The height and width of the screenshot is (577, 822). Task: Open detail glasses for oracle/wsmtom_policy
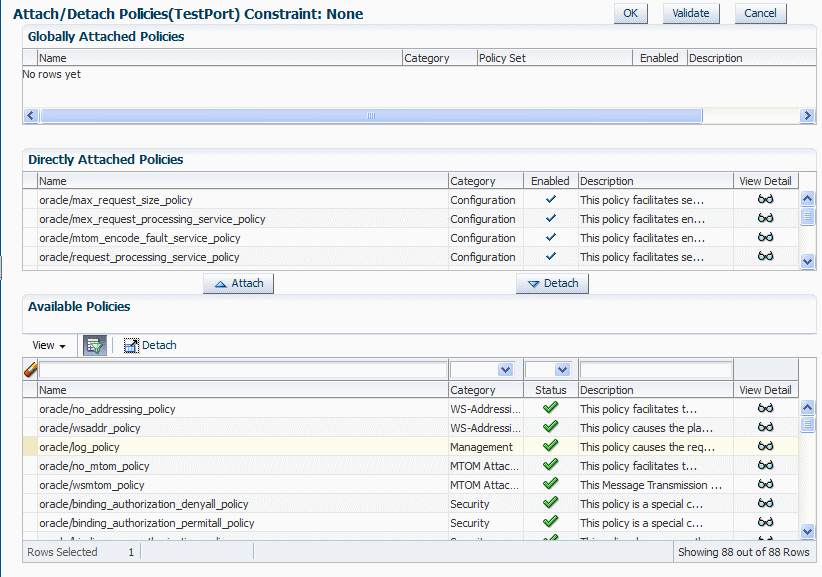pyautogui.click(x=765, y=484)
